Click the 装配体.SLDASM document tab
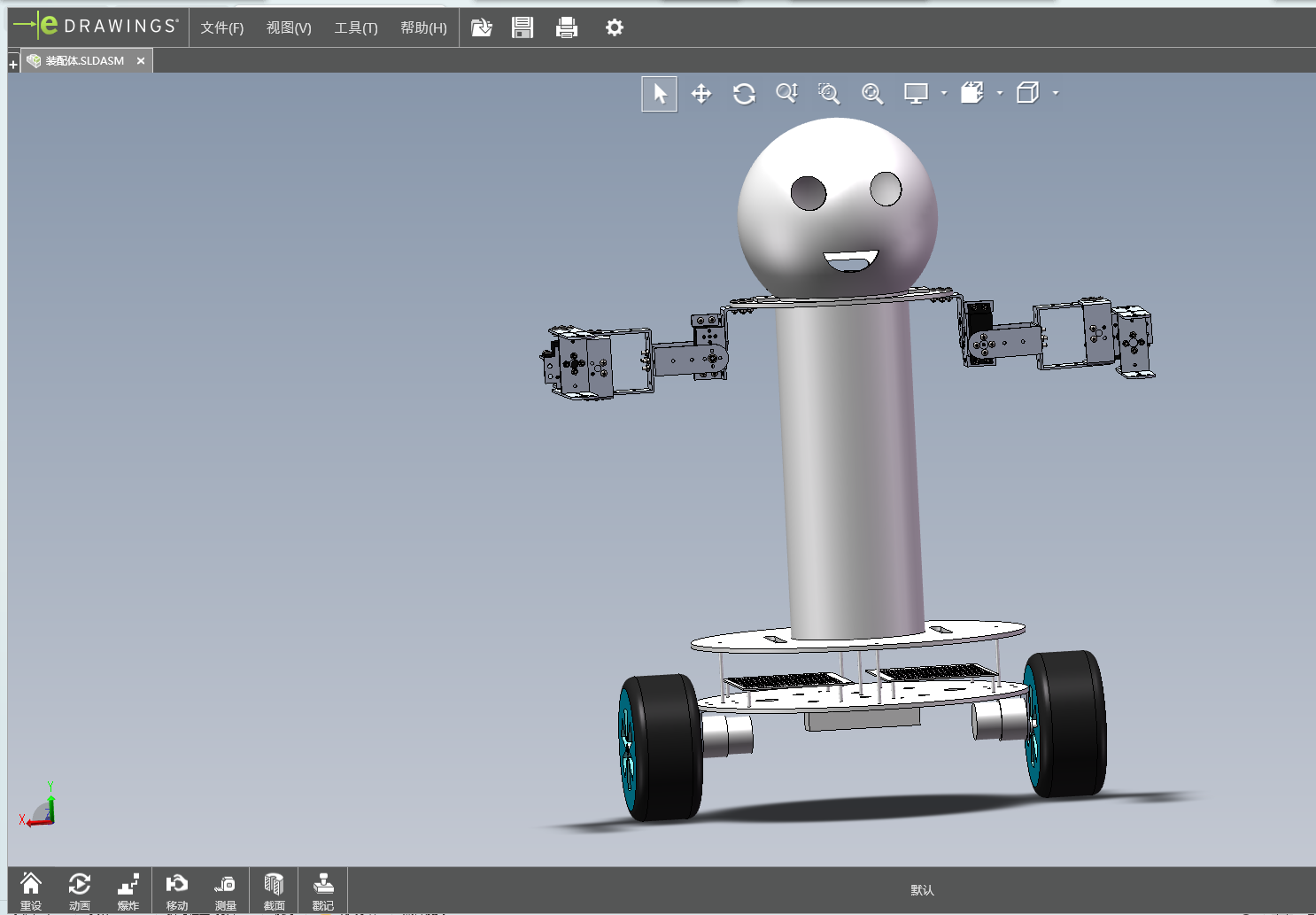Image resolution: width=1316 pixels, height=915 pixels. click(84, 61)
